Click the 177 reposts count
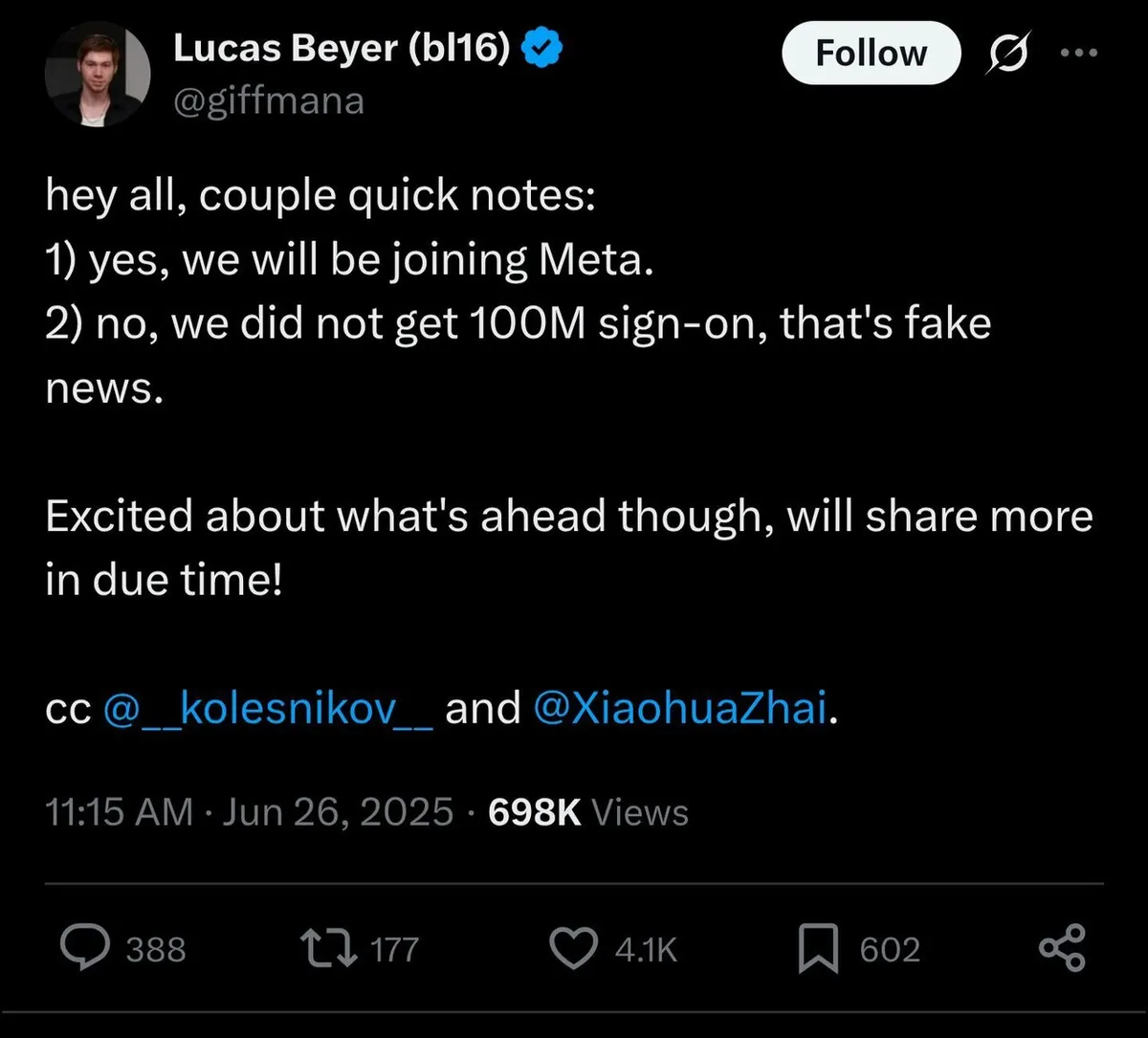Screen dimensions: 1148x1038 pos(394,949)
